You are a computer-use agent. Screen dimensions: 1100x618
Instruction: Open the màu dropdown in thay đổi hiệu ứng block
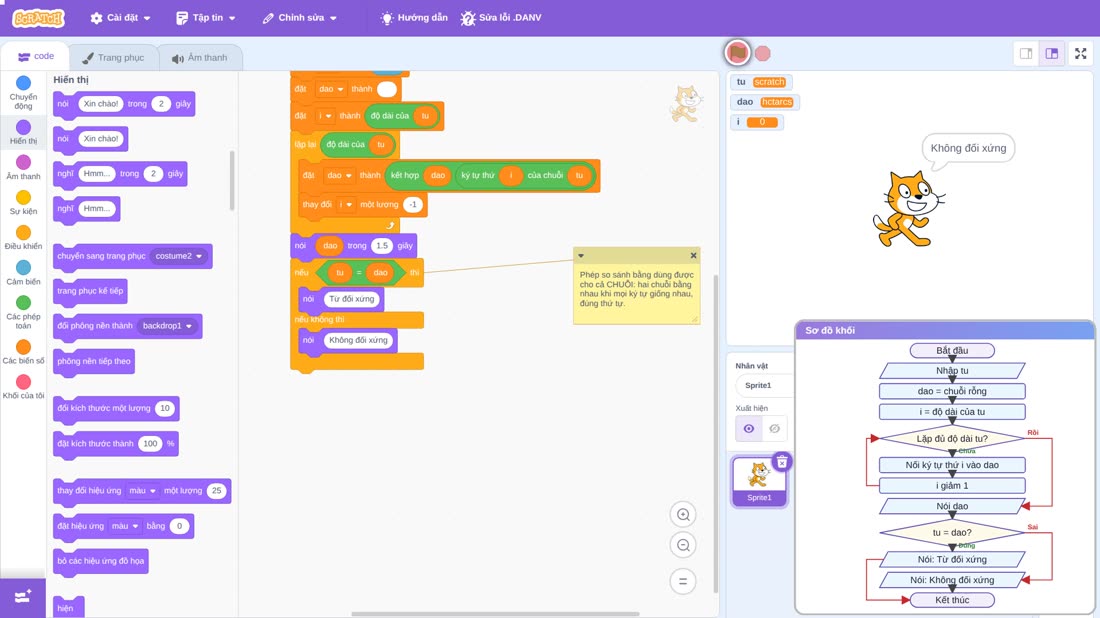142,490
